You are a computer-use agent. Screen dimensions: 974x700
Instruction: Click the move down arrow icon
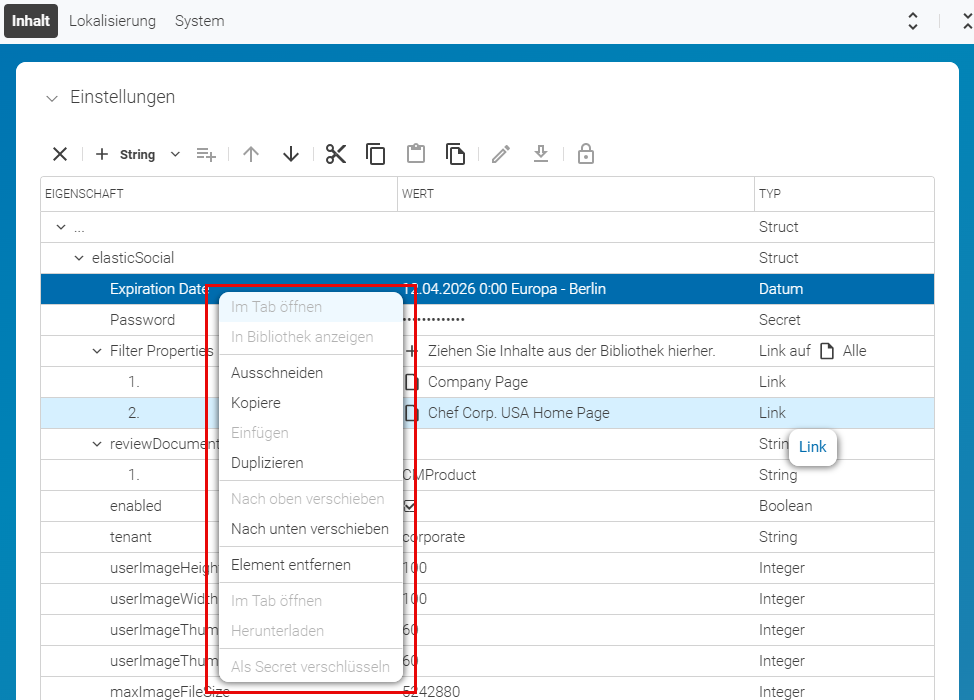[291, 154]
